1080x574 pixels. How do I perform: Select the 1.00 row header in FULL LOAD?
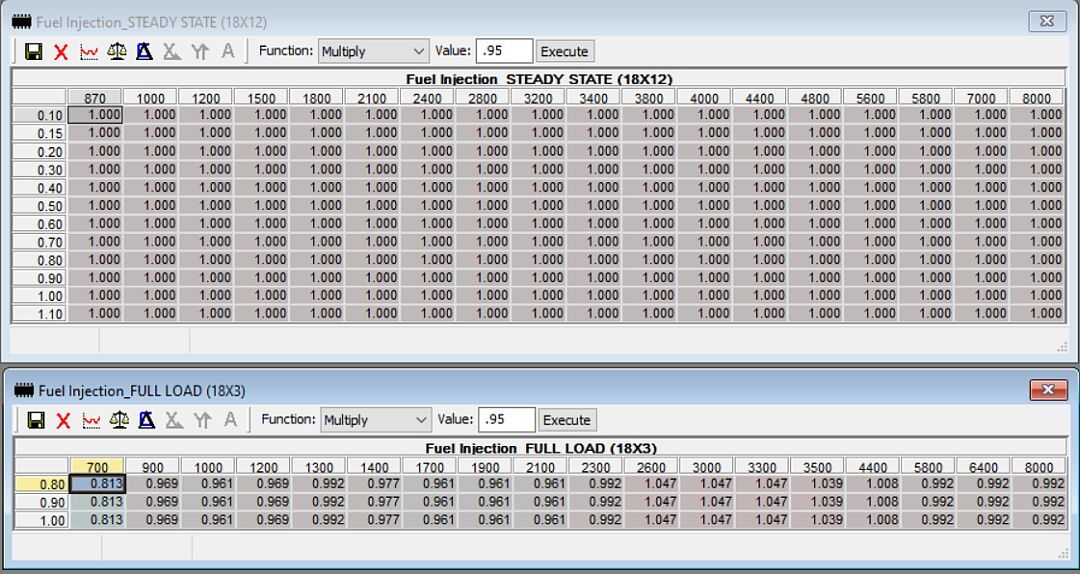point(42,520)
